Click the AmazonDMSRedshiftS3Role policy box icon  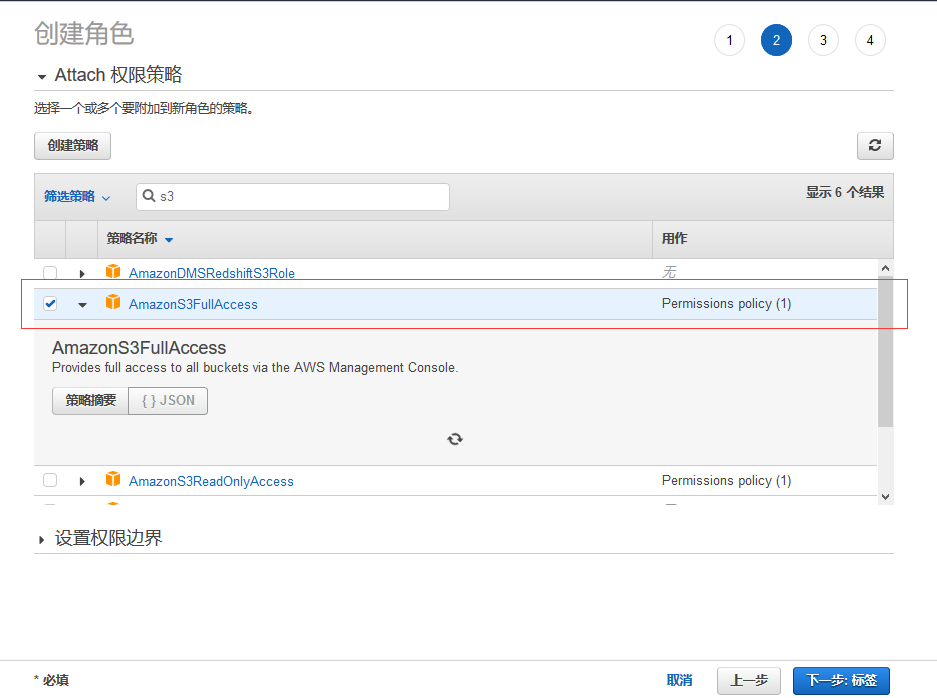(x=113, y=272)
